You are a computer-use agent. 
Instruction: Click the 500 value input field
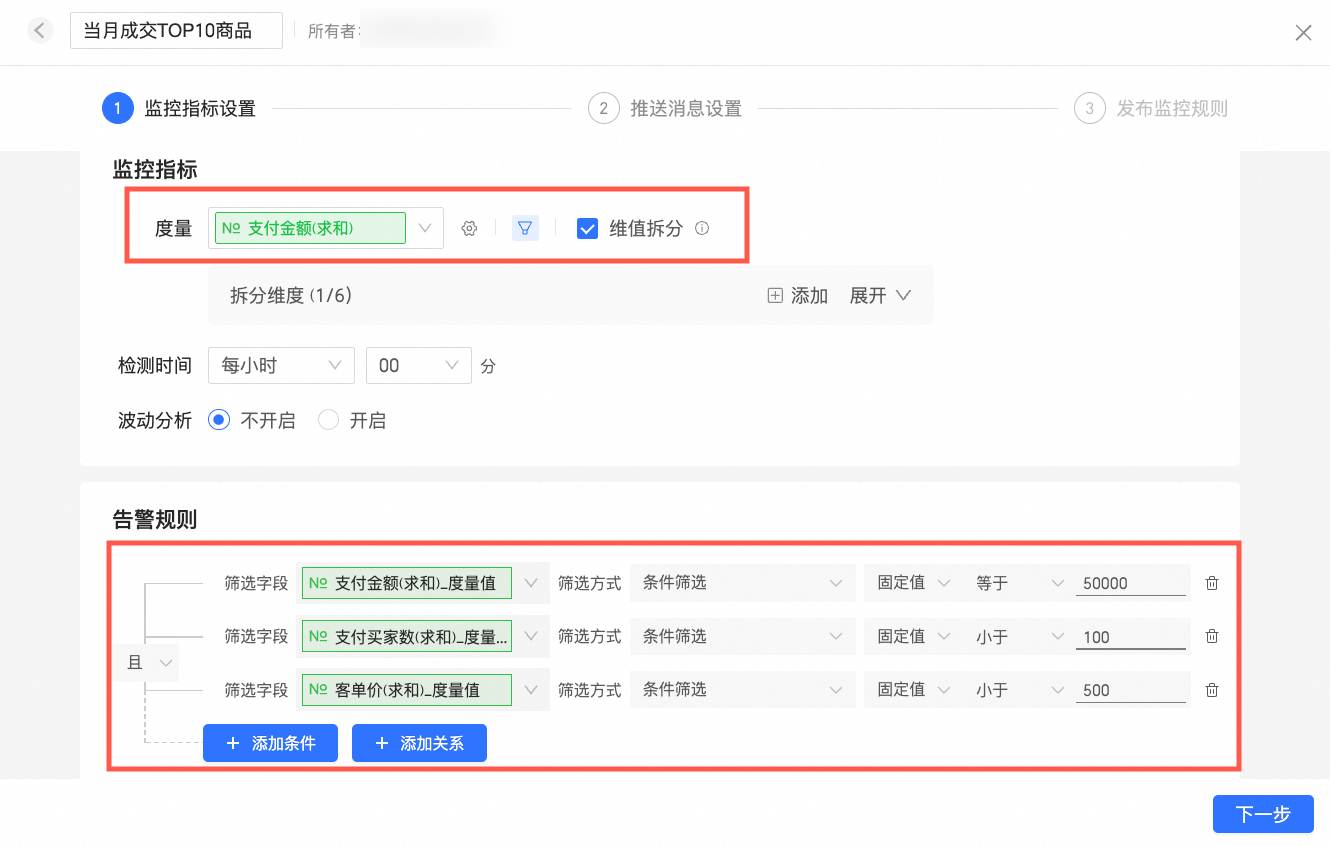[1131, 690]
